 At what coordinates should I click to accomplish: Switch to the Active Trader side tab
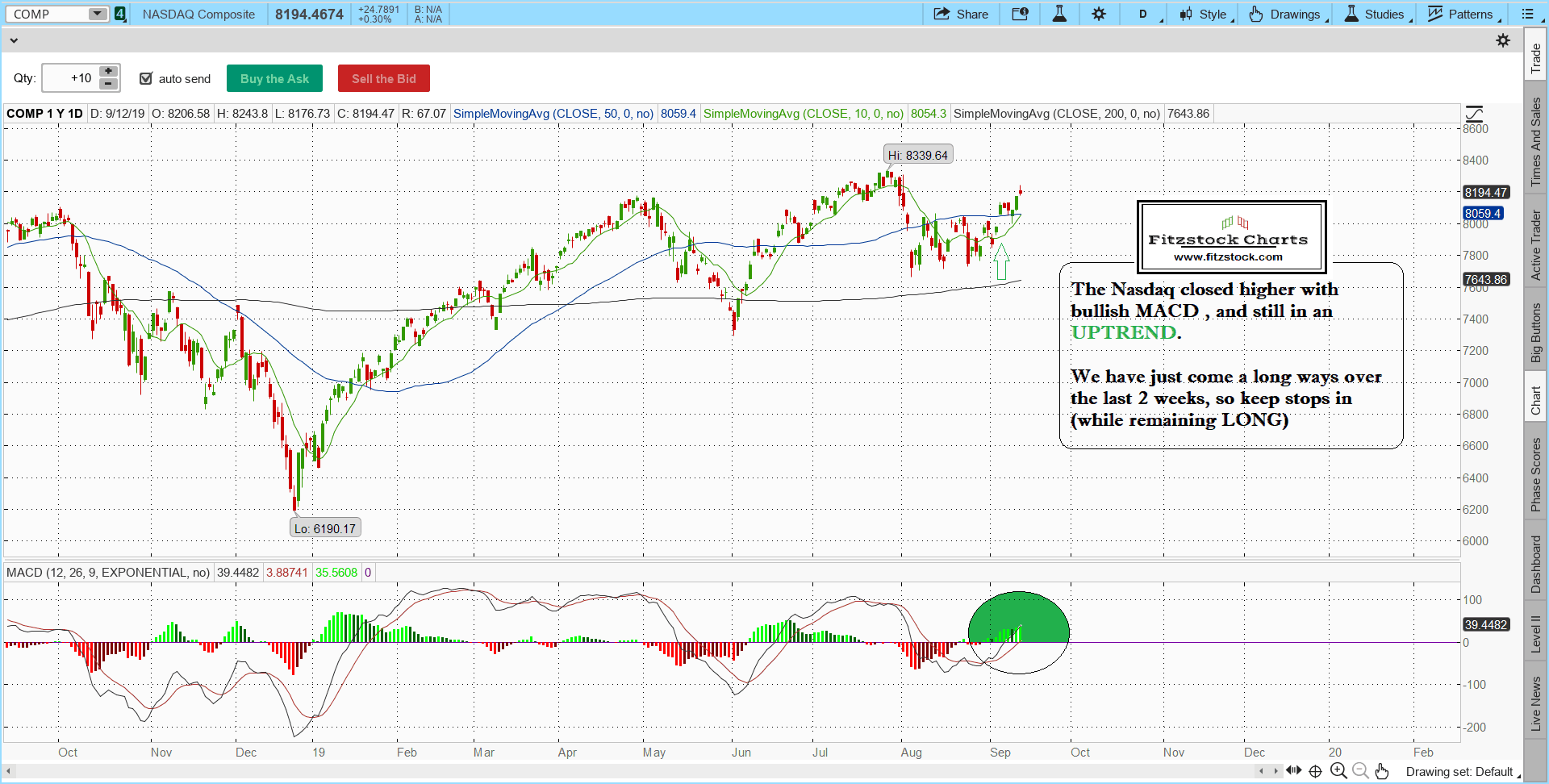(1535, 245)
